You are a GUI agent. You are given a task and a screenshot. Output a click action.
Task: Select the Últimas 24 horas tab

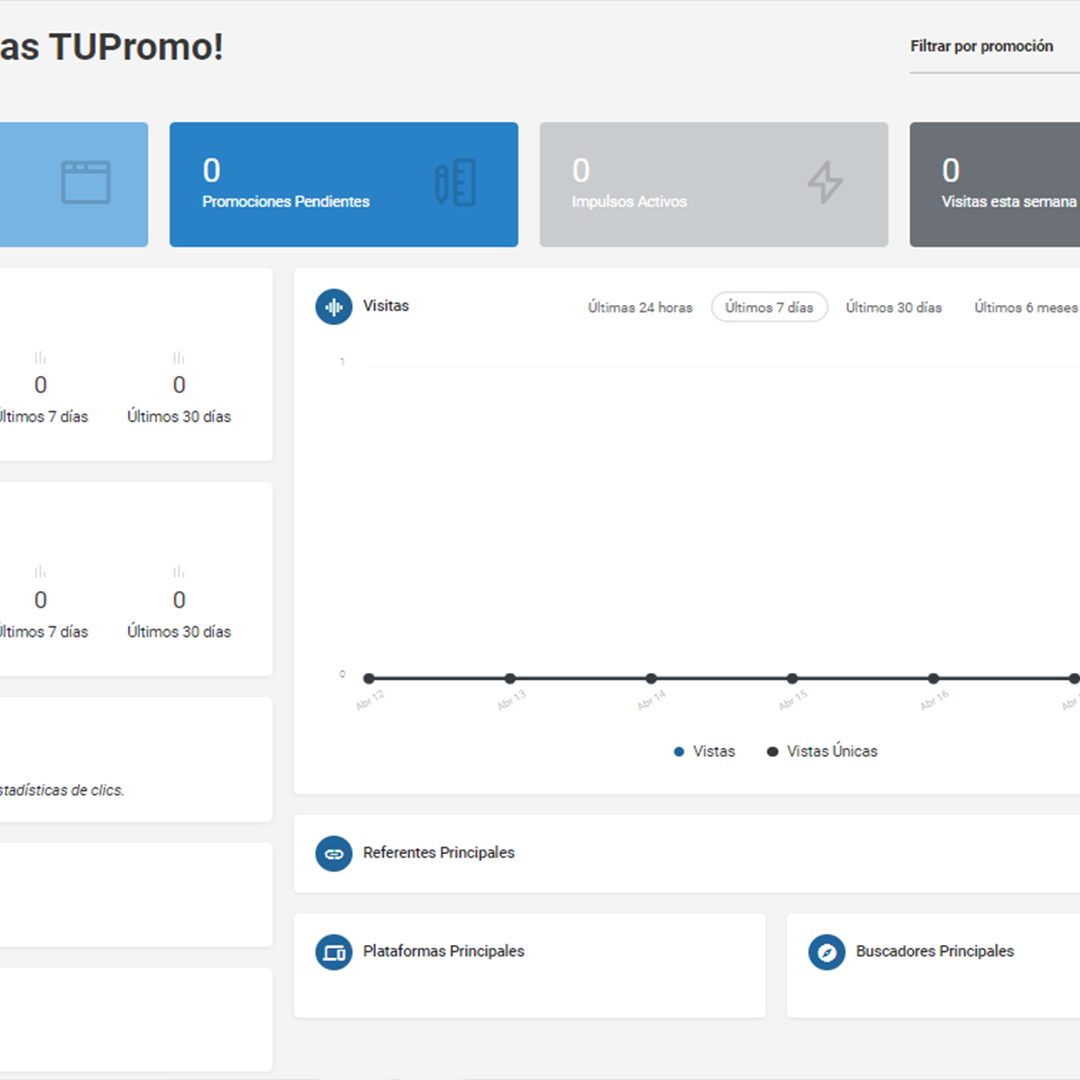[x=640, y=307]
